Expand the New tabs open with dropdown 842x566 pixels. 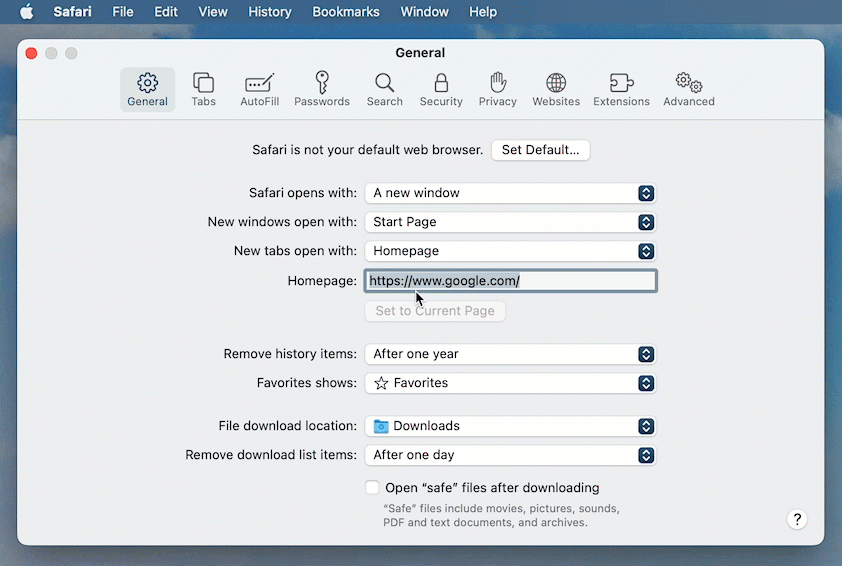tap(510, 251)
